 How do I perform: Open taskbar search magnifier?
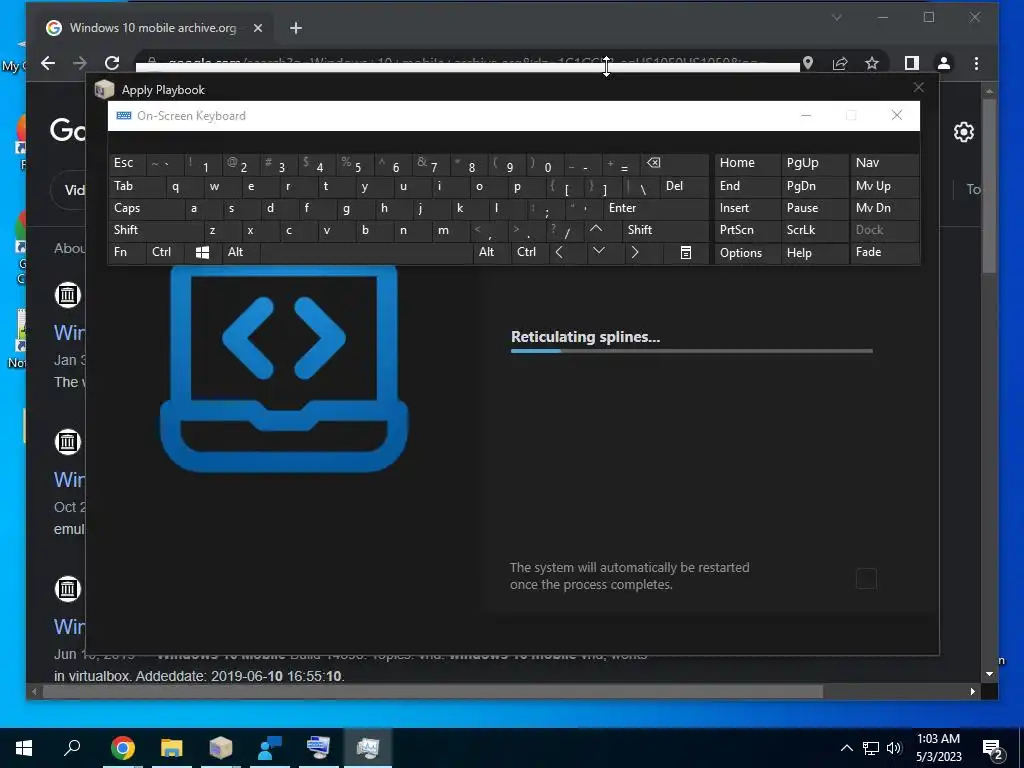pos(72,747)
